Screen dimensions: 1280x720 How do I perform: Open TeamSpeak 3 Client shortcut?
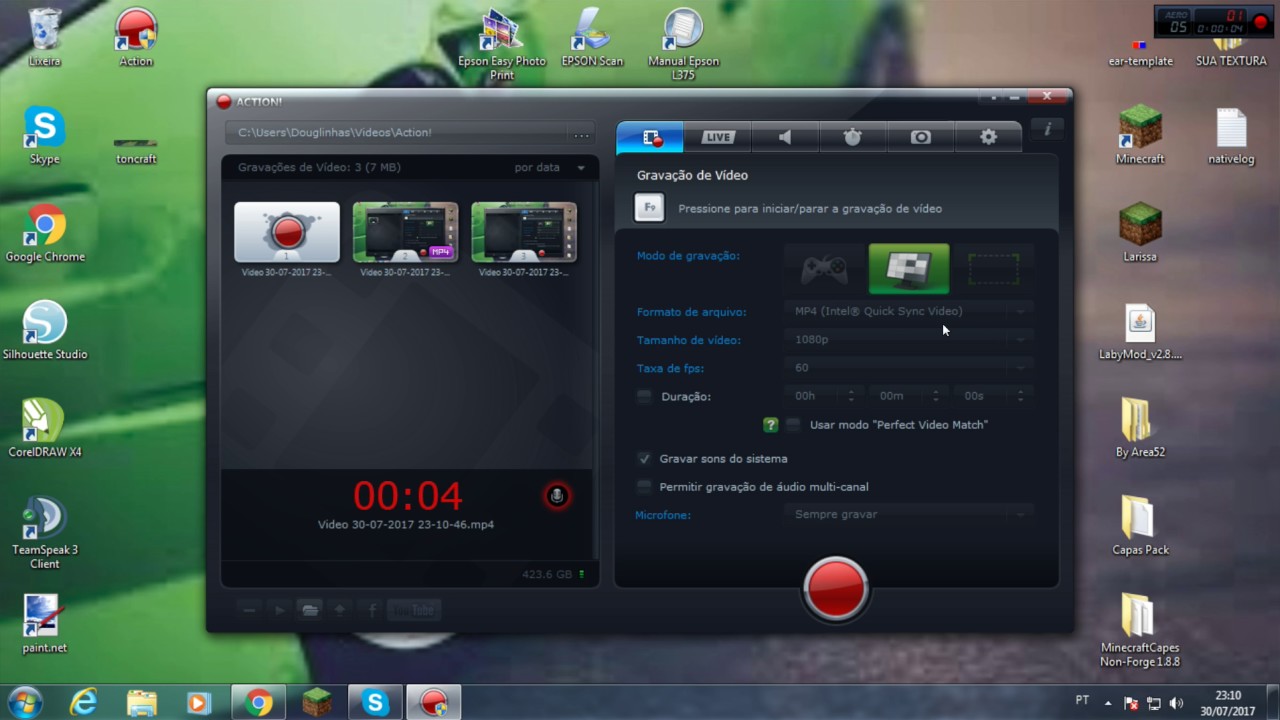[45, 532]
